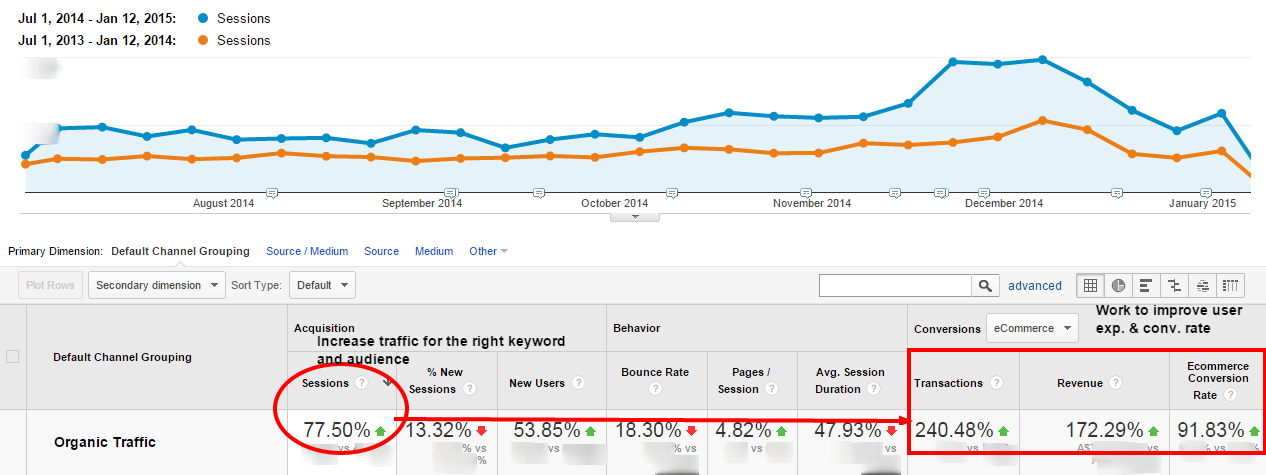This screenshot has width=1266, height=475.
Task: Click help icon beside Revenue column
Action: tap(1115, 383)
